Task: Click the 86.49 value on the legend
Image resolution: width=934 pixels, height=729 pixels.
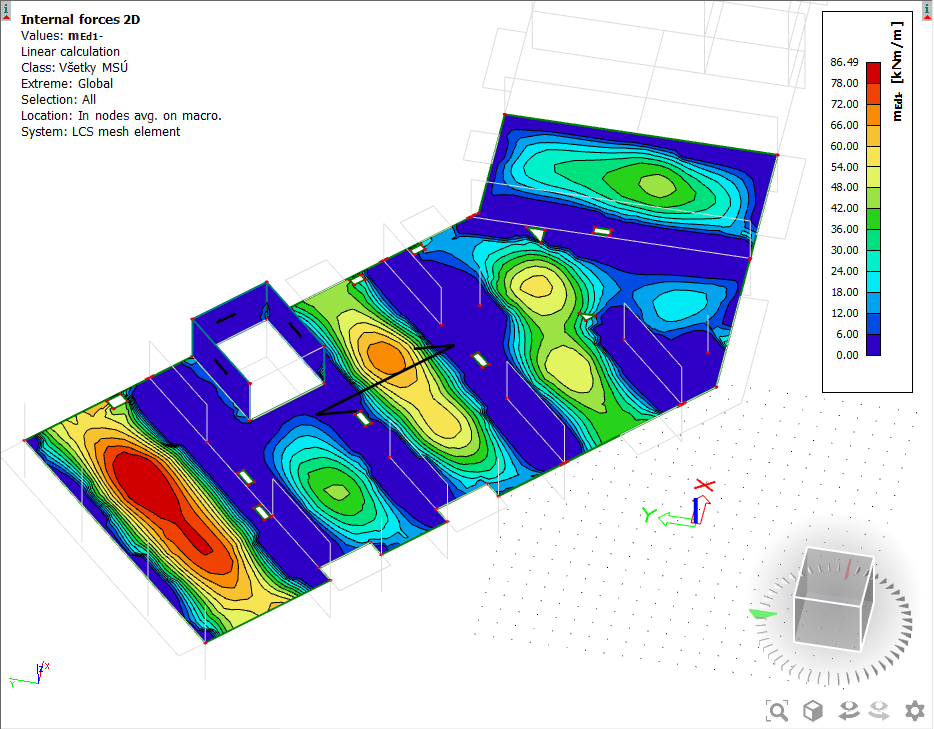Action: [x=844, y=62]
